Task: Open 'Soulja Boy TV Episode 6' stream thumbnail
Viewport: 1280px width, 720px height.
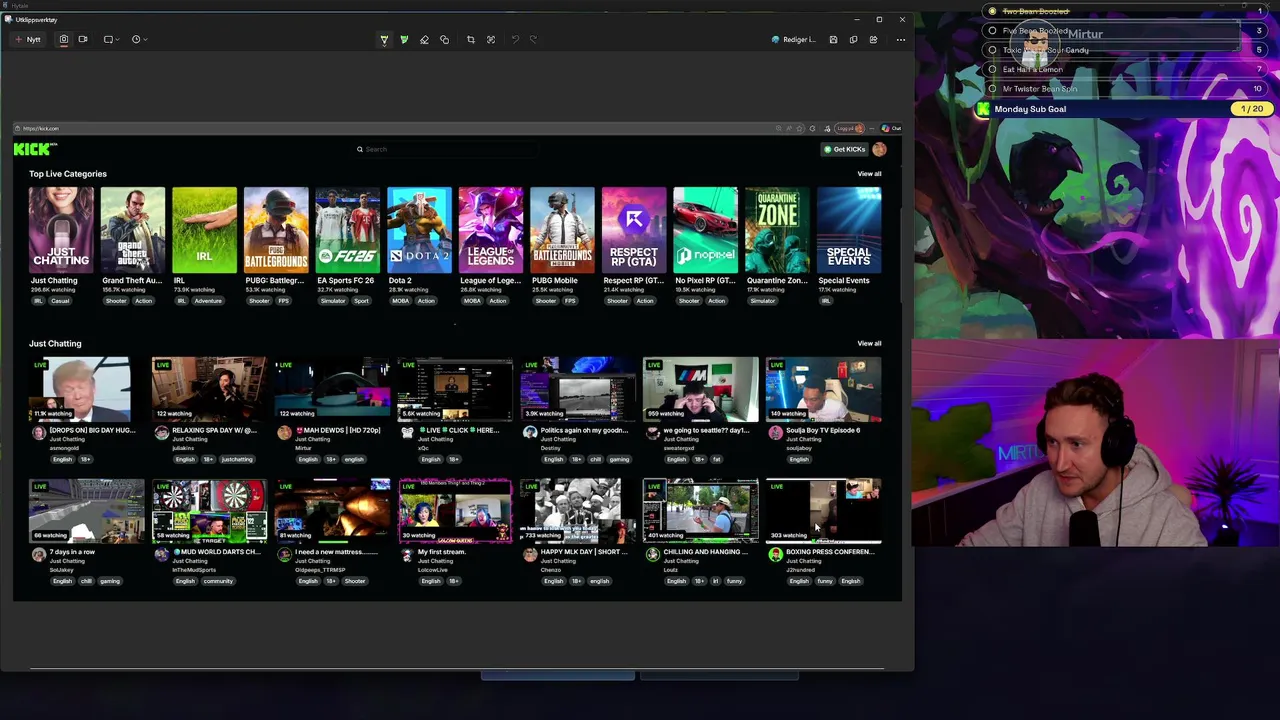Action: pyautogui.click(x=823, y=389)
